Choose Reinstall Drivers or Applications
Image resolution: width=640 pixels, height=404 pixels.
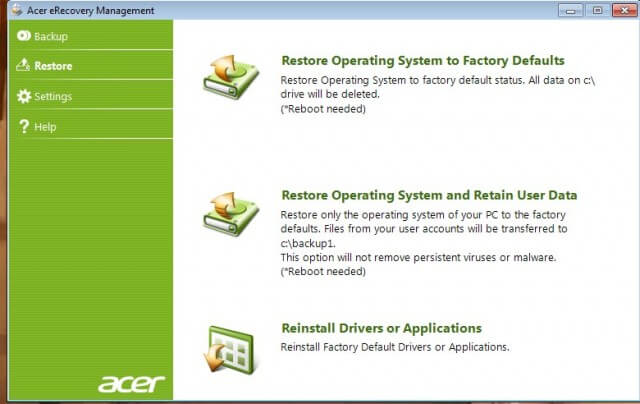pos(382,328)
